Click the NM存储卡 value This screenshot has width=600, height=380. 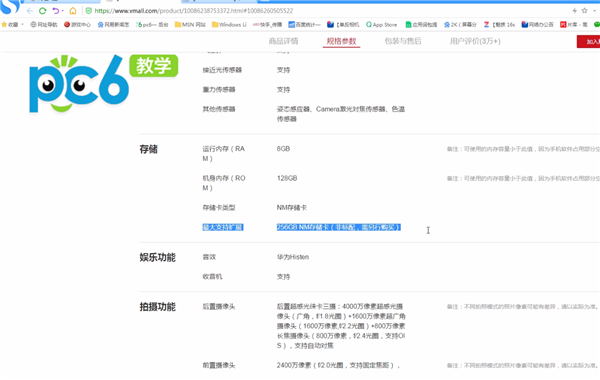pyautogui.click(x=292, y=207)
